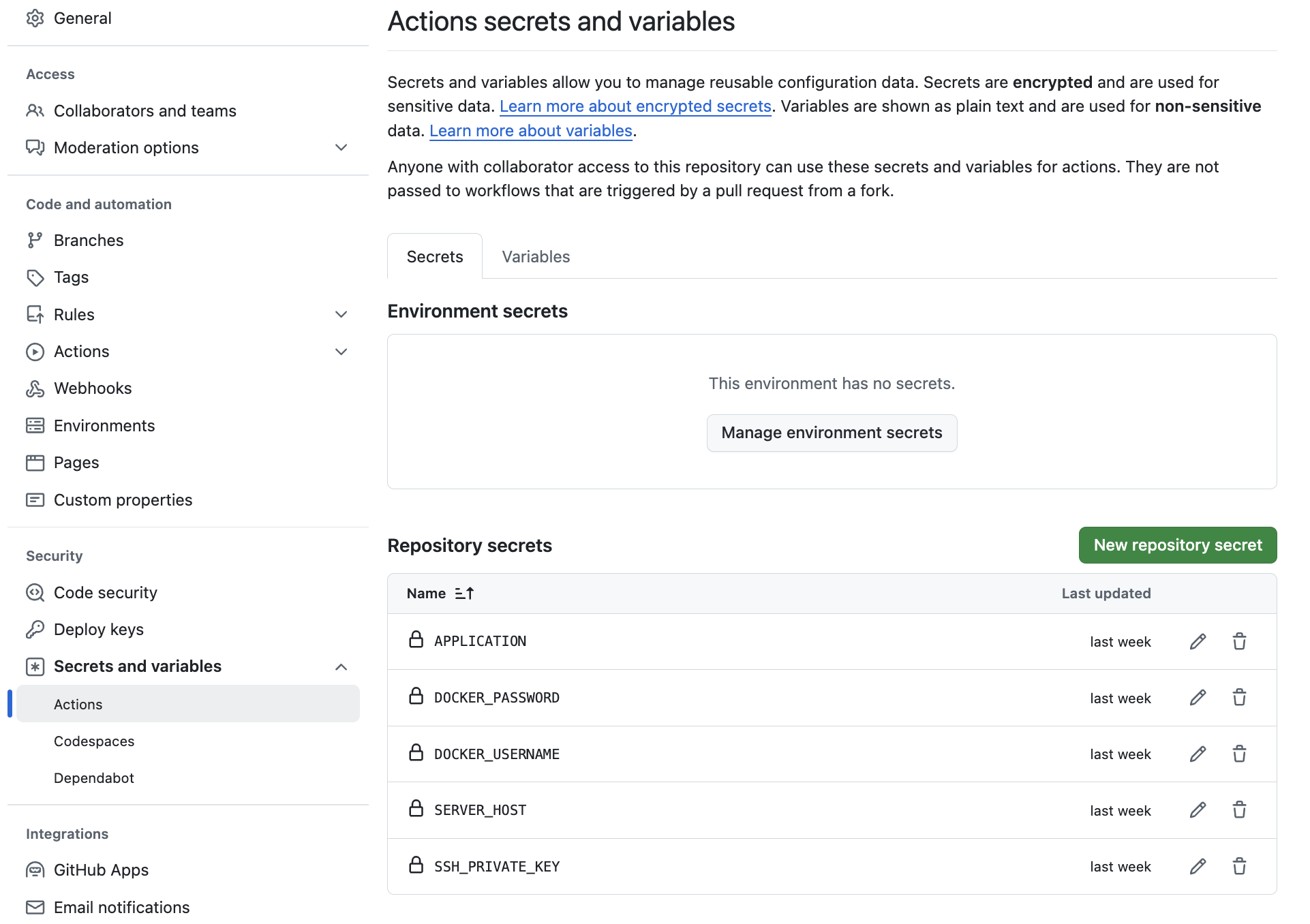Image resolution: width=1310 pixels, height=924 pixels.
Task: Expand the Rules section chevron
Action: click(341, 314)
